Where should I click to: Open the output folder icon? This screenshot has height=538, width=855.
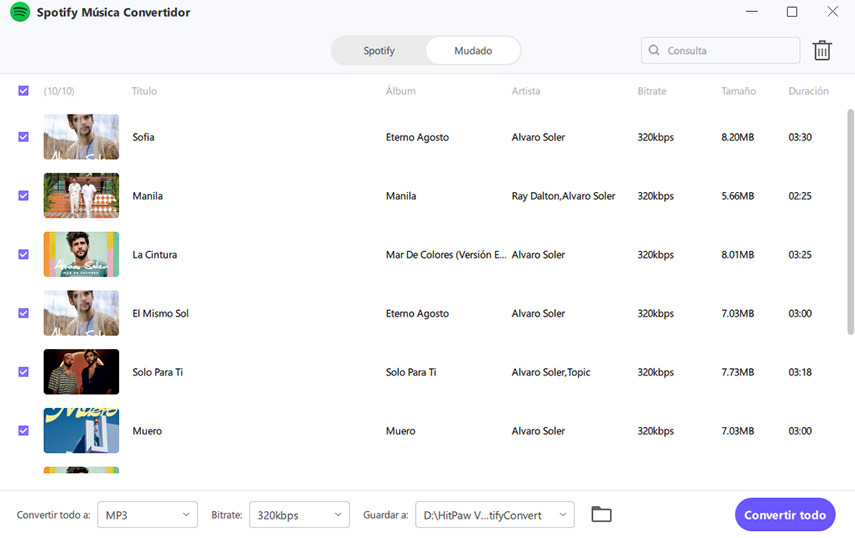point(601,514)
